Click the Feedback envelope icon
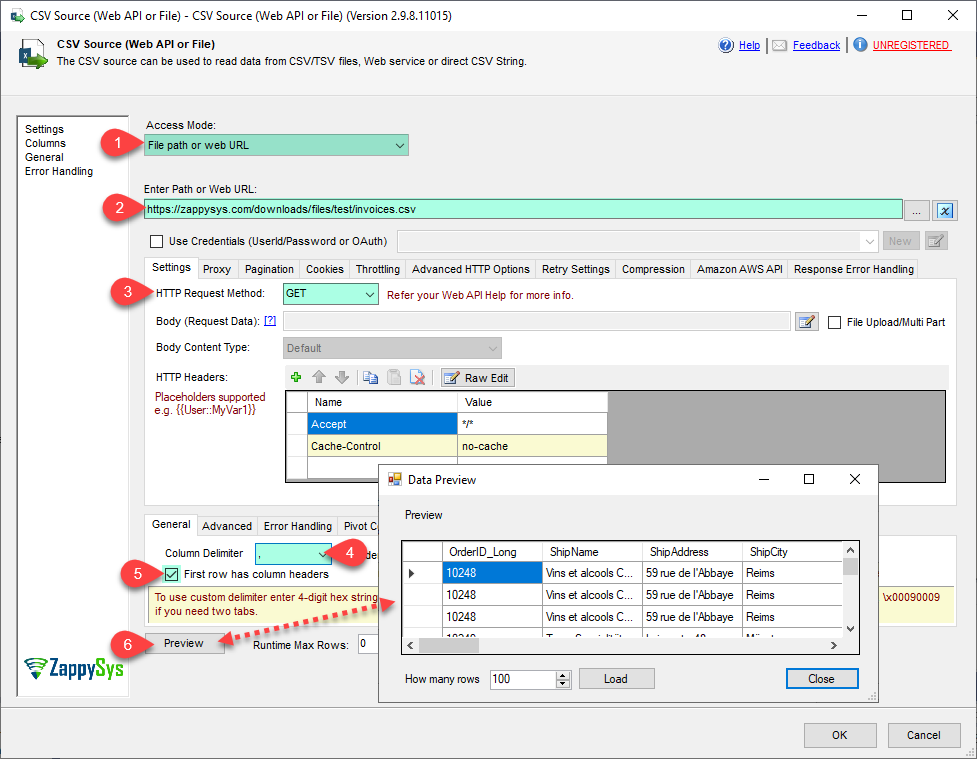 pyautogui.click(x=779, y=45)
